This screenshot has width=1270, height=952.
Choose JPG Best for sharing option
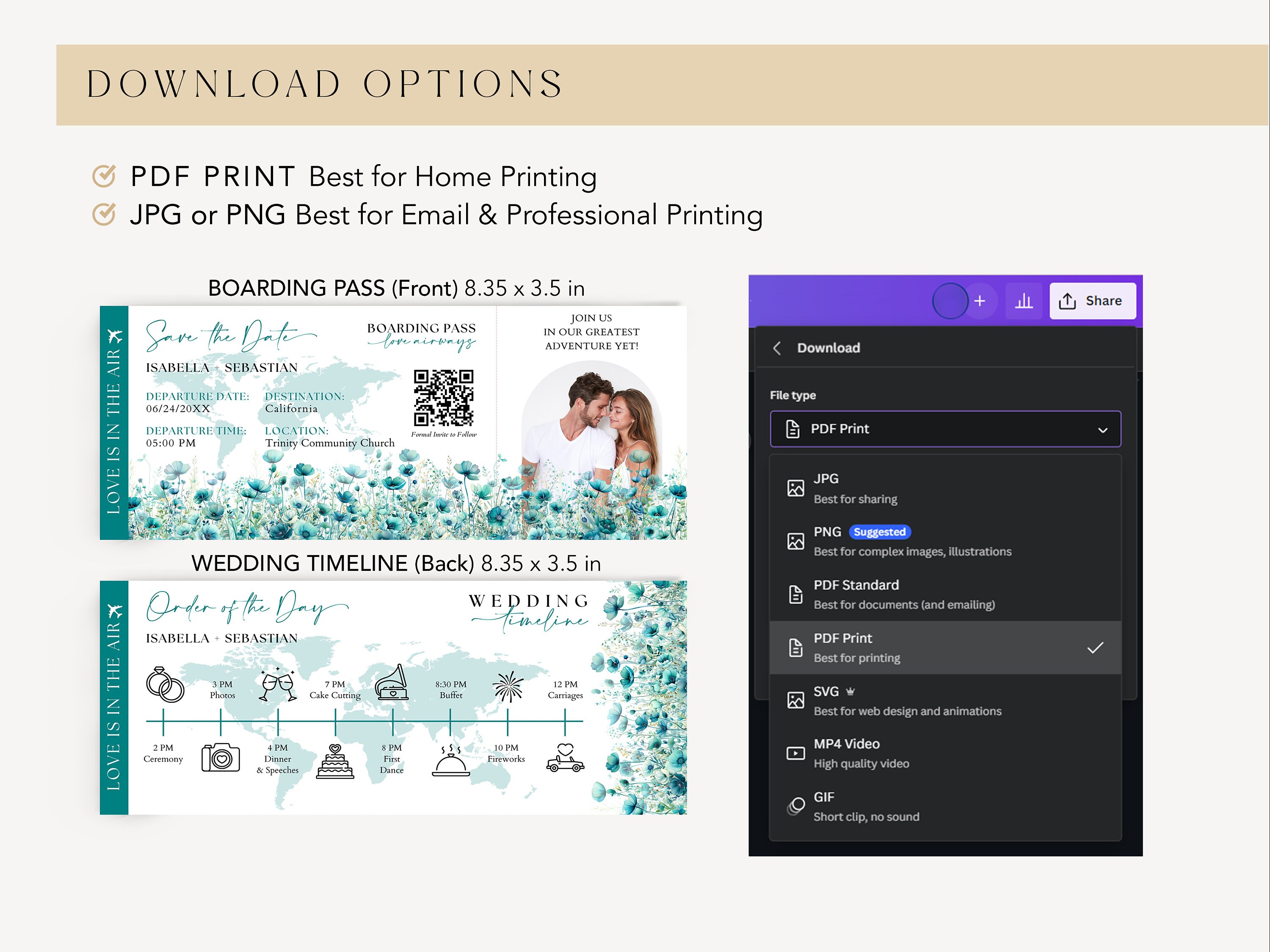(x=945, y=488)
